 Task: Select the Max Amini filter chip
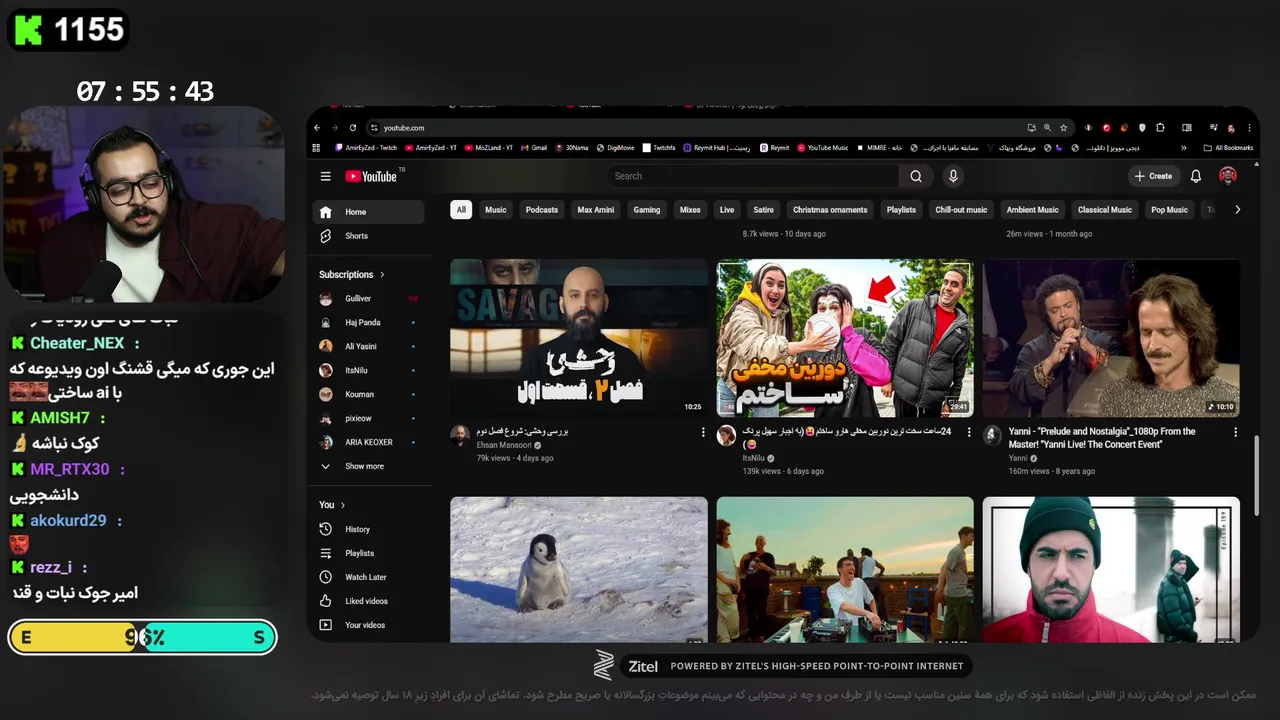[x=596, y=210]
